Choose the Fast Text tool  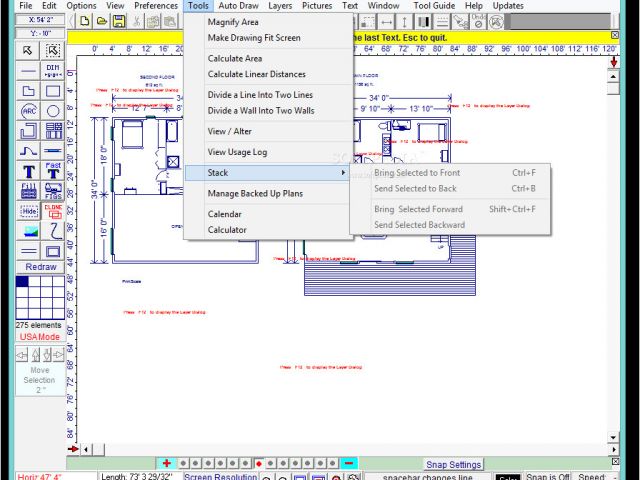53,171
